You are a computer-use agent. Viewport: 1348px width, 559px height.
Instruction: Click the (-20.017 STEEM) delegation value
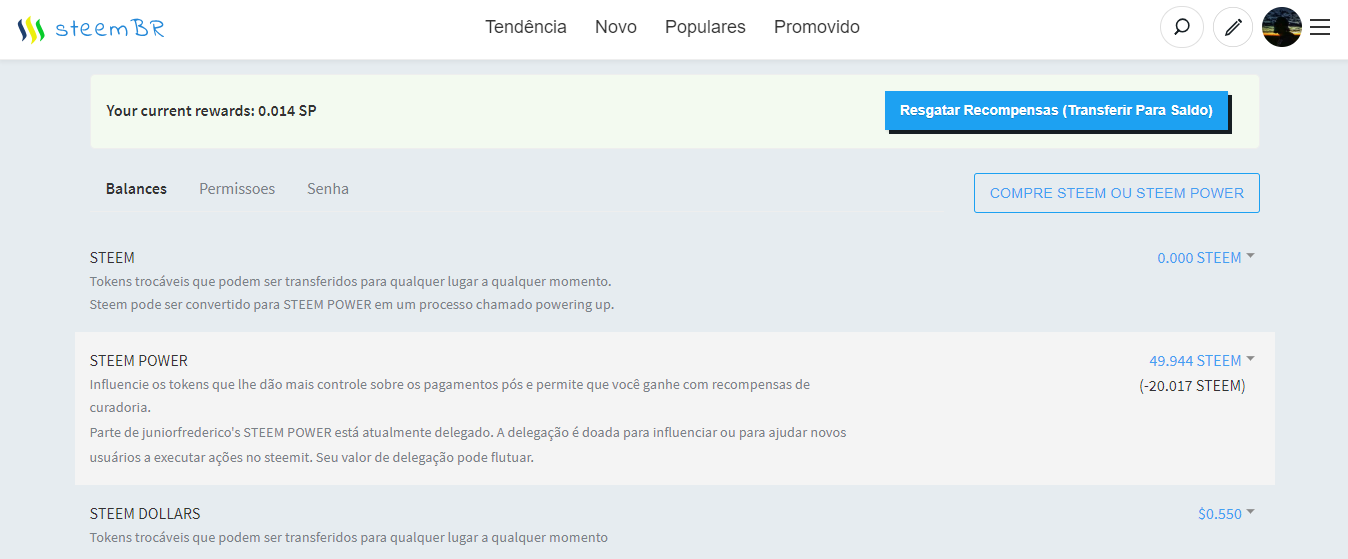pyautogui.click(x=1192, y=385)
